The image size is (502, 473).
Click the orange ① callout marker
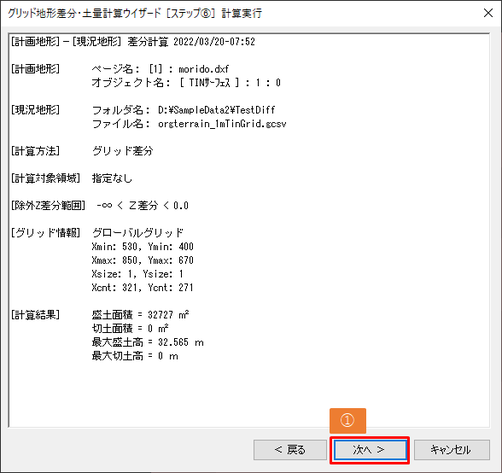click(348, 420)
